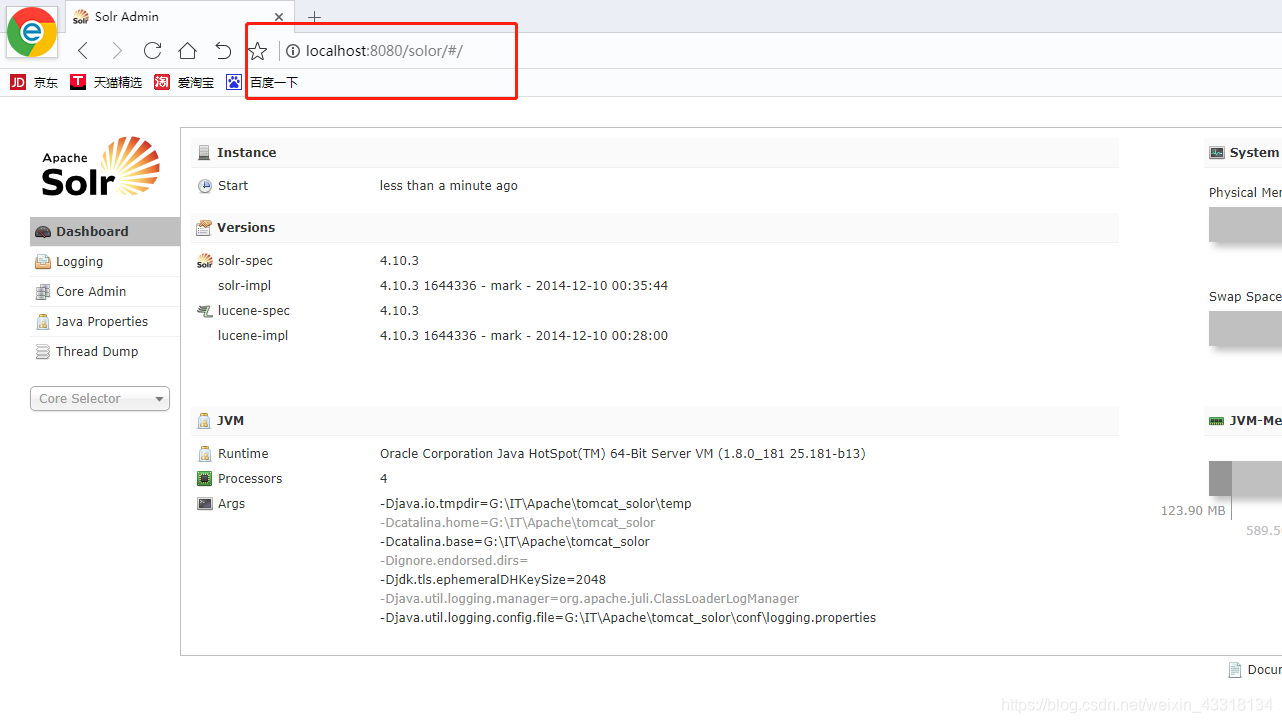The width and height of the screenshot is (1282, 723).
Task: Click the Versions section header icon
Action: [205, 228]
